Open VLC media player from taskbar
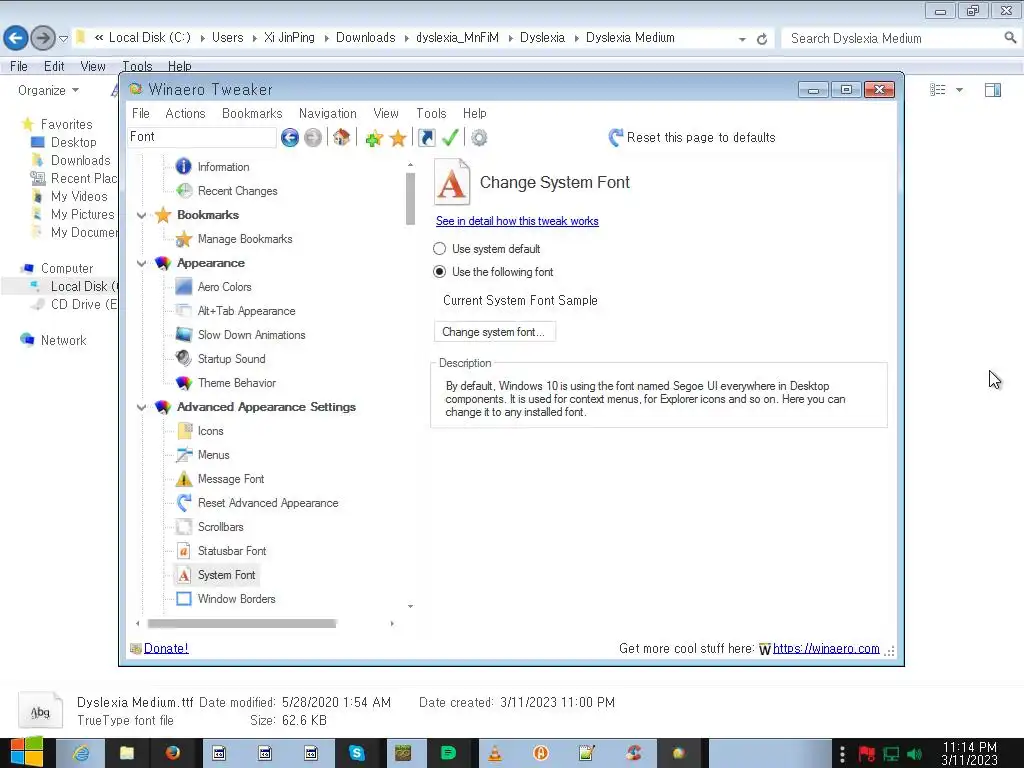The height and width of the screenshot is (768, 1024). (x=495, y=753)
